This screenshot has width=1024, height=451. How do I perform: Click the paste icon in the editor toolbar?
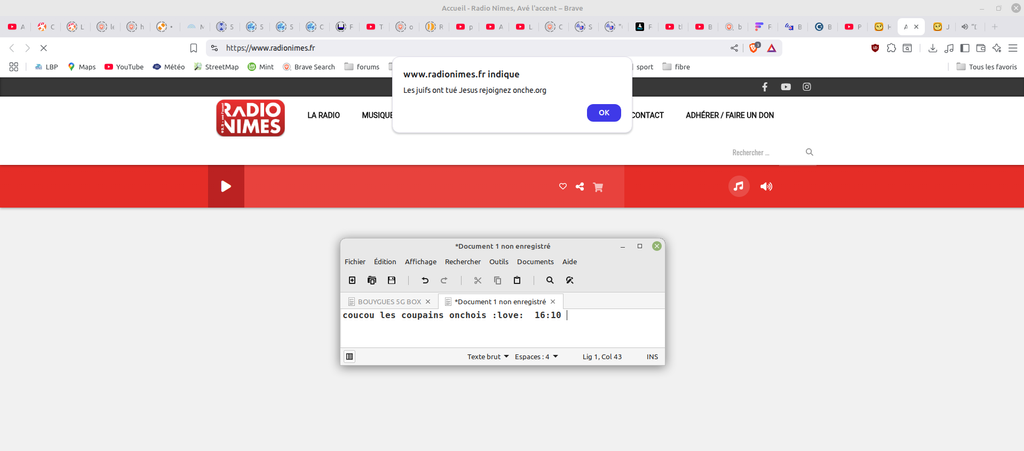pos(517,280)
